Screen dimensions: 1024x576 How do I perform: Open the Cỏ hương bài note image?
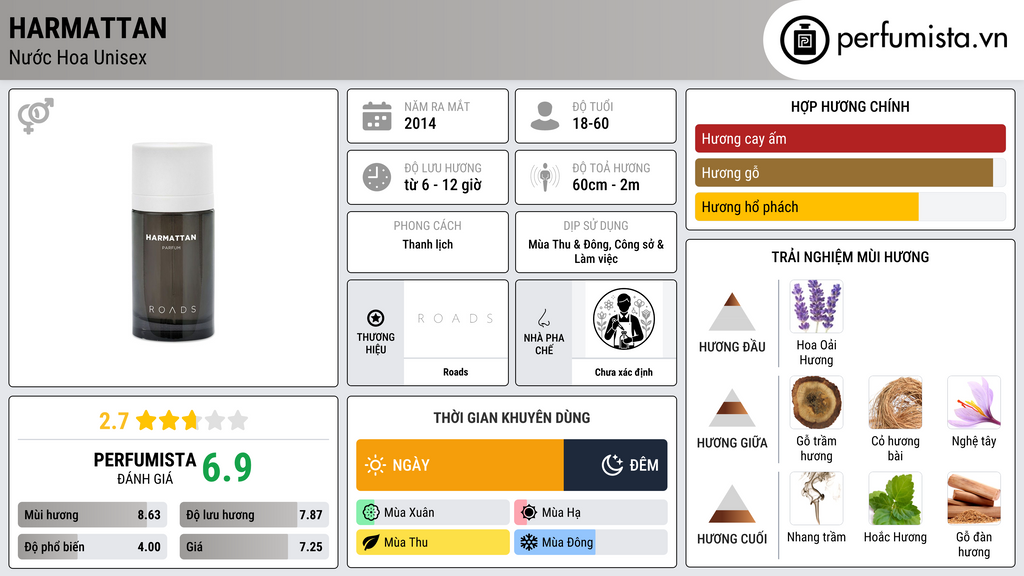[895, 402]
